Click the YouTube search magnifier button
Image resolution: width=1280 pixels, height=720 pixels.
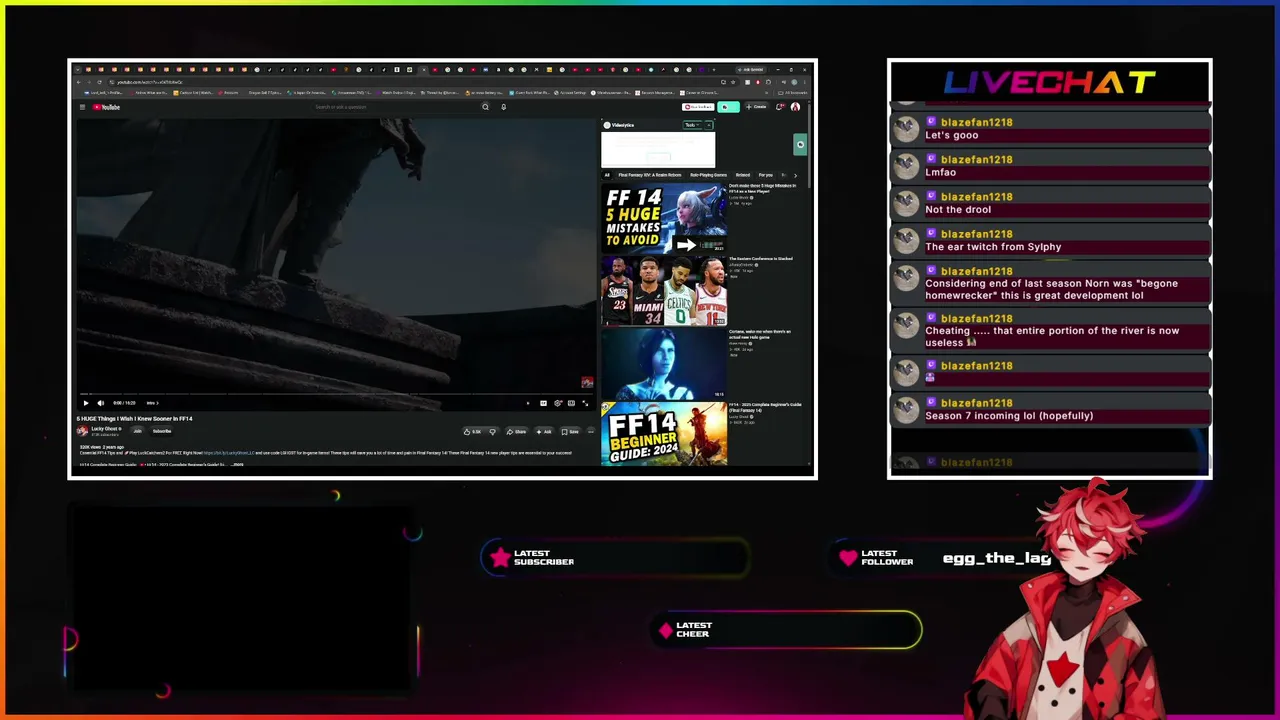tap(485, 107)
